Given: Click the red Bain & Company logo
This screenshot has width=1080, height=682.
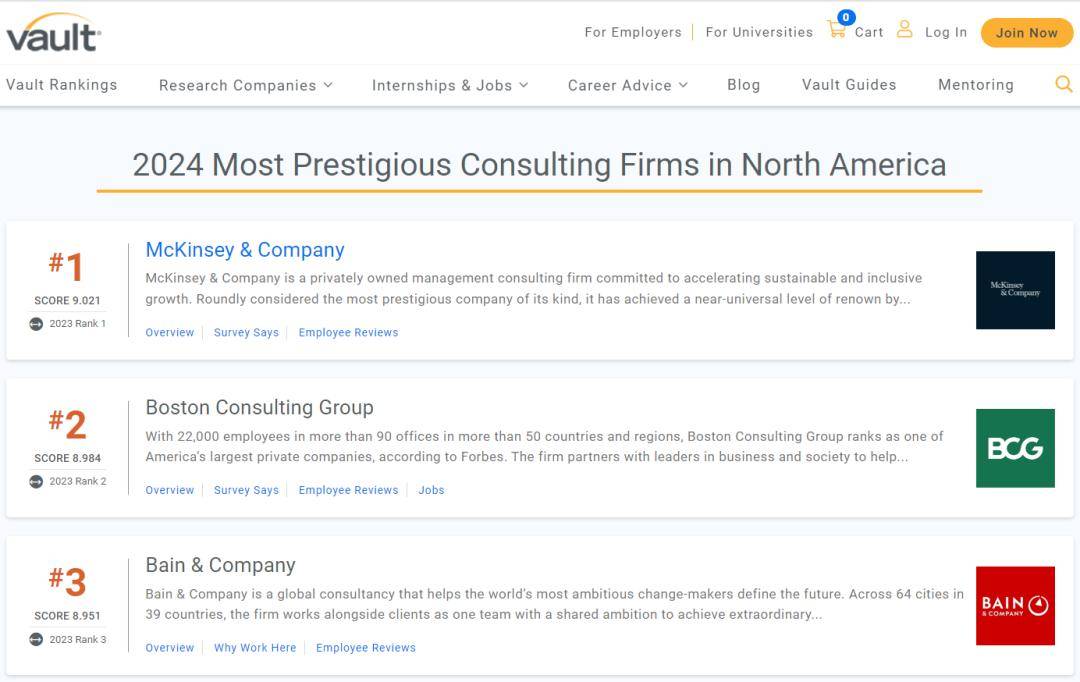Looking at the screenshot, I should 1015,606.
